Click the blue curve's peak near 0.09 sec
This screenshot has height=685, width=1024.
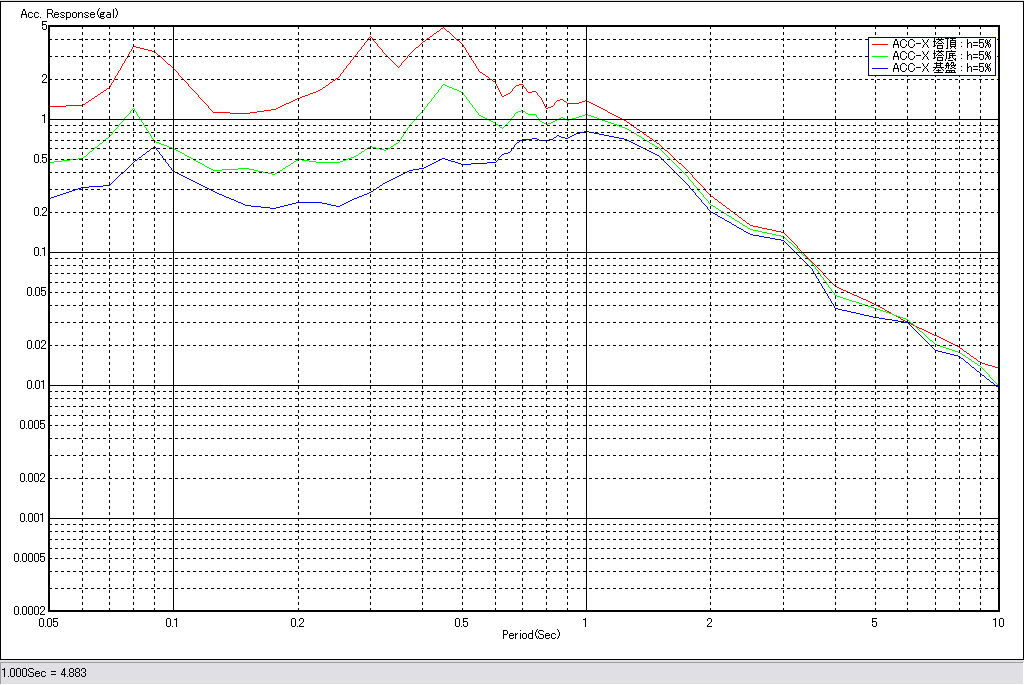click(x=155, y=146)
